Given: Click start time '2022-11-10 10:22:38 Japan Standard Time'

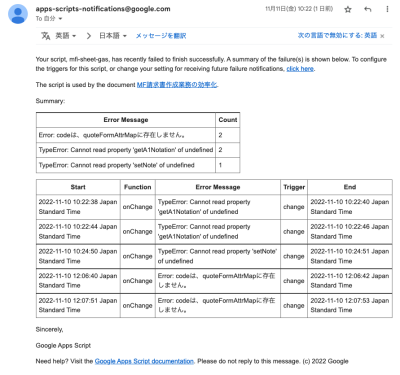Looking at the screenshot, I should 78,207.
